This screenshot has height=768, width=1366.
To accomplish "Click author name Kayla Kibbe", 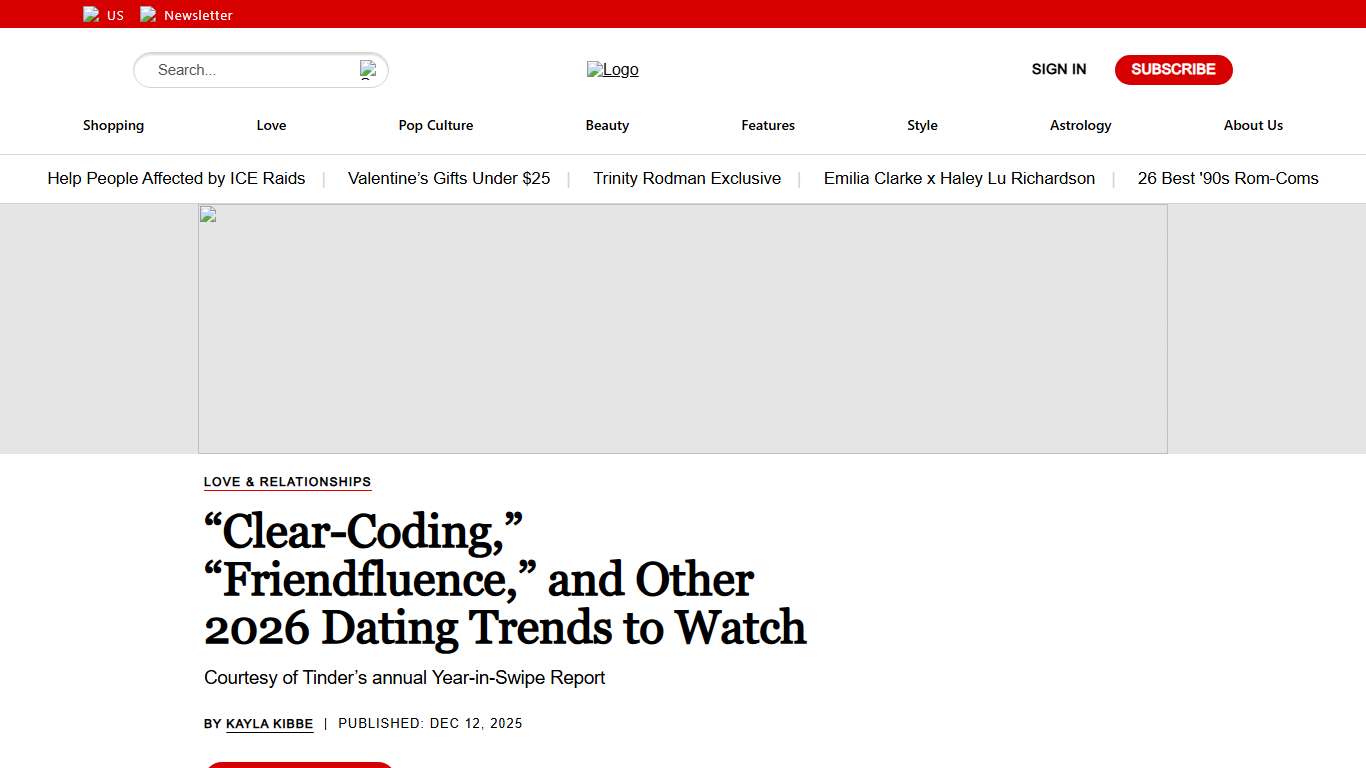I will click(269, 724).
